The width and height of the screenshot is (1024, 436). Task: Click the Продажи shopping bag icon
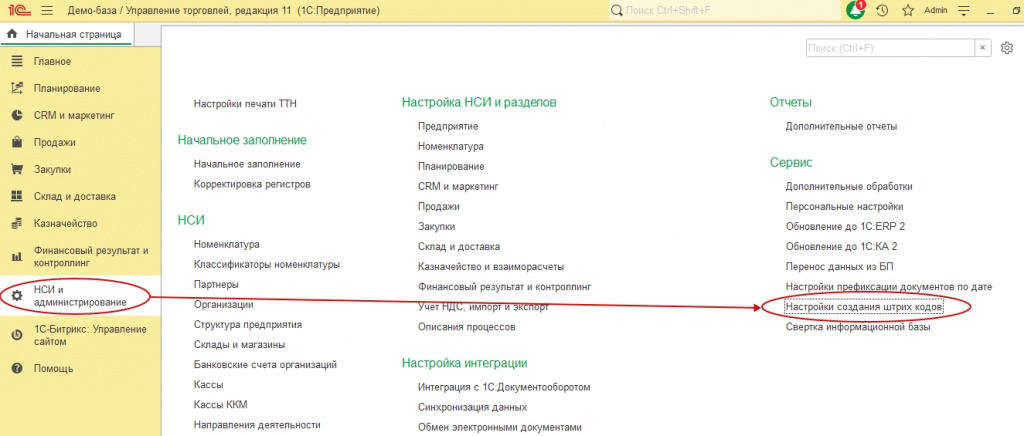(x=18, y=142)
